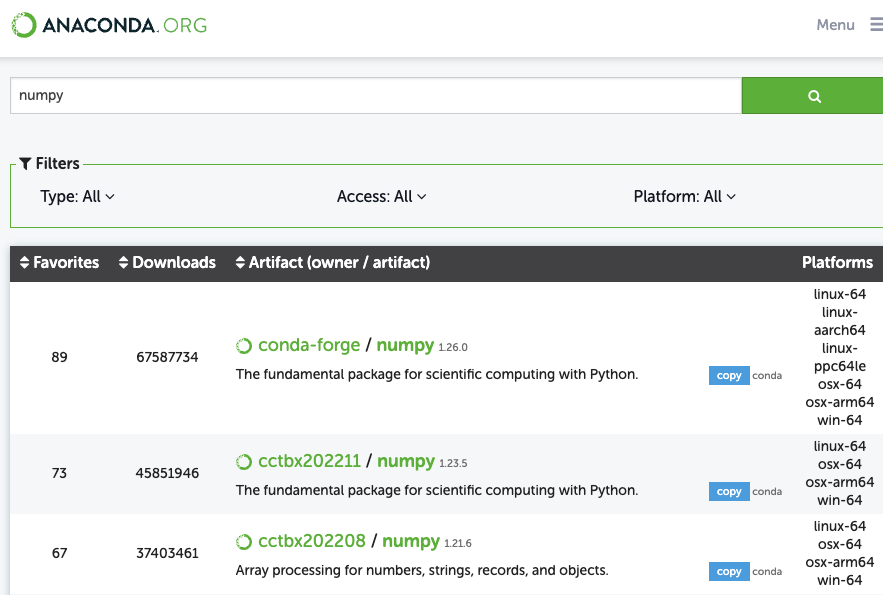
Task: Click favorites count 89
Action: pyautogui.click(x=59, y=357)
